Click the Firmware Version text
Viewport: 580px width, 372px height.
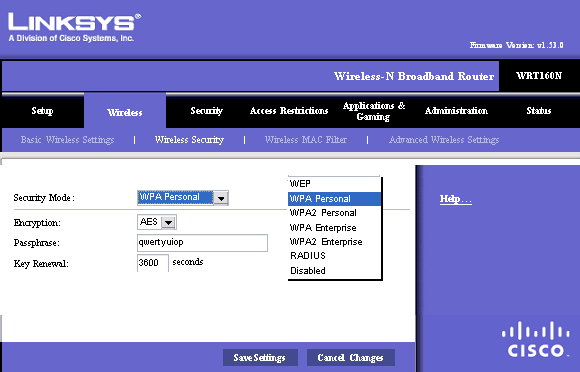[516, 45]
